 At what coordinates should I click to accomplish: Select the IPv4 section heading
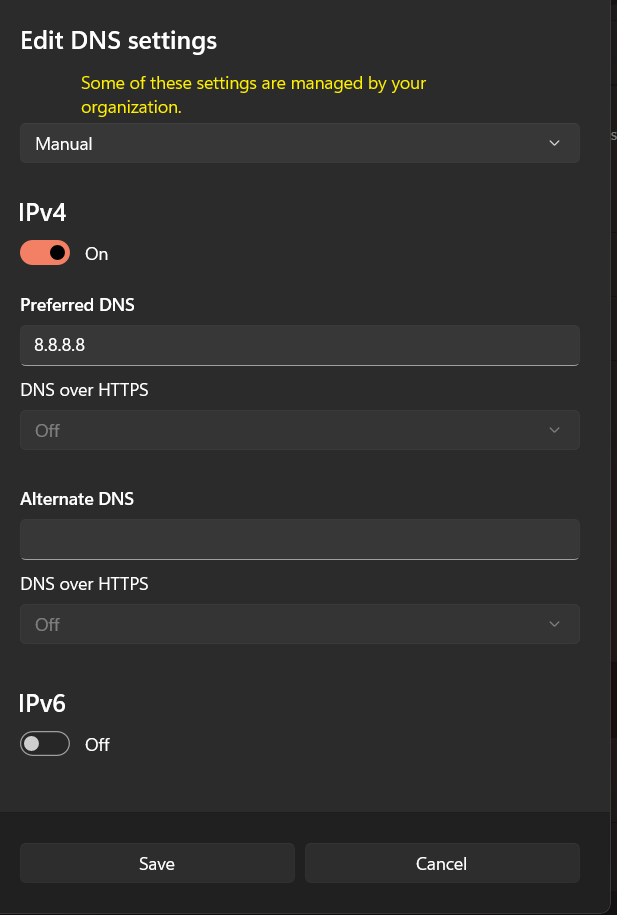[x=43, y=212]
